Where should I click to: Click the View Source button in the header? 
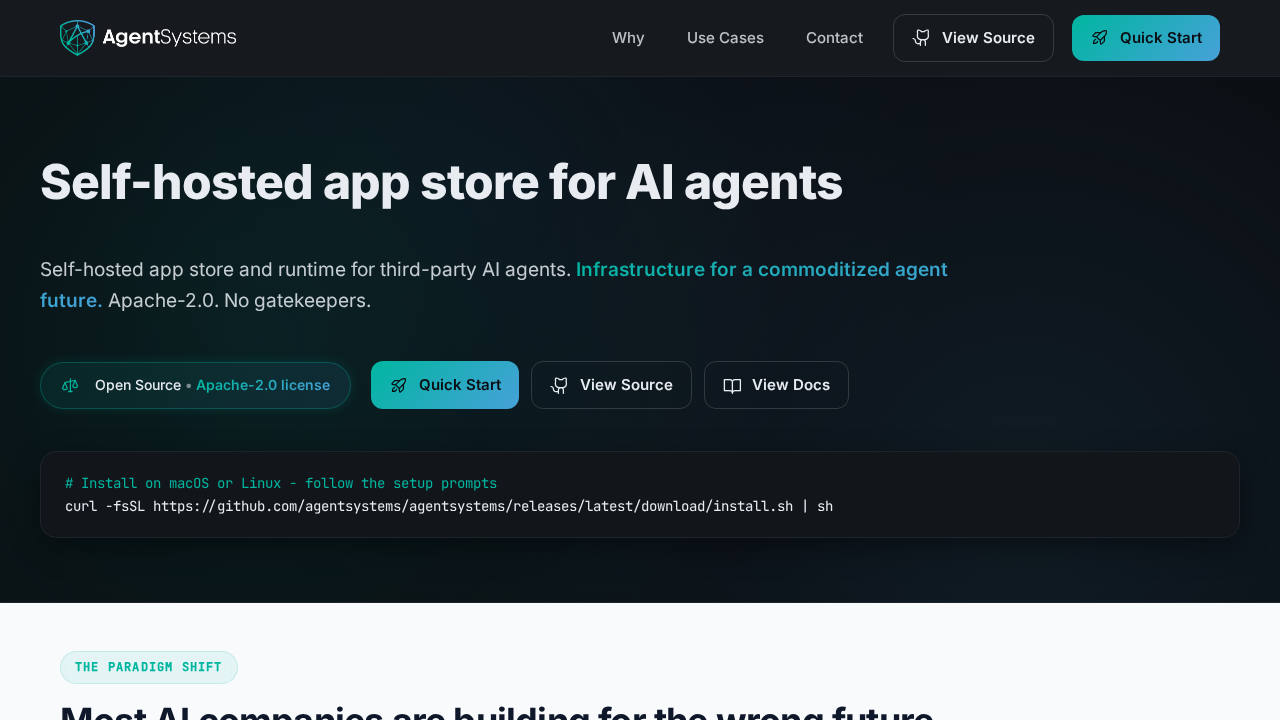[x=973, y=38]
